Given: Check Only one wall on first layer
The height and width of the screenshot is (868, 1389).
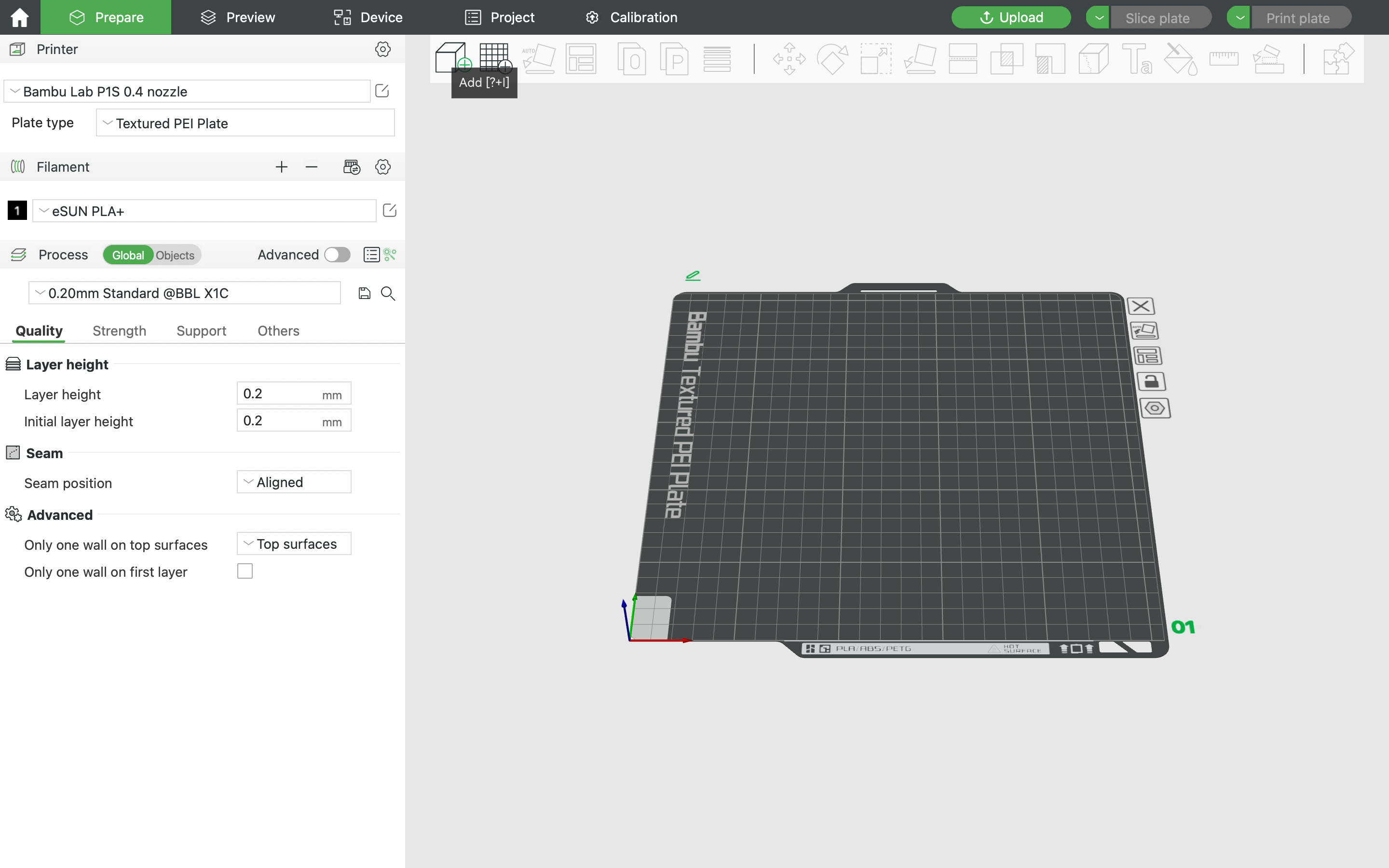Looking at the screenshot, I should click(x=245, y=571).
